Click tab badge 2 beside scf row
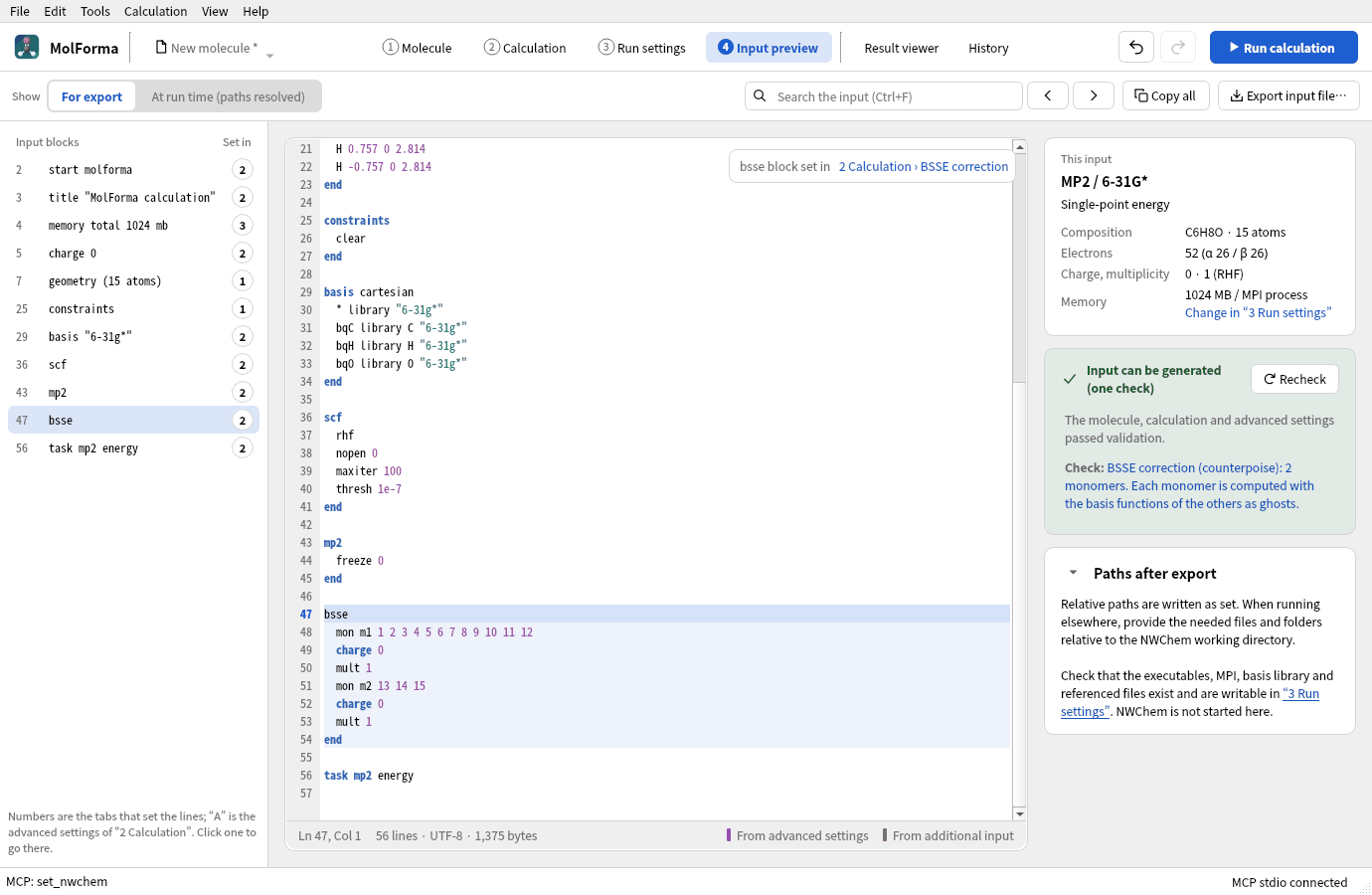The height and width of the screenshot is (895, 1372). click(x=243, y=365)
